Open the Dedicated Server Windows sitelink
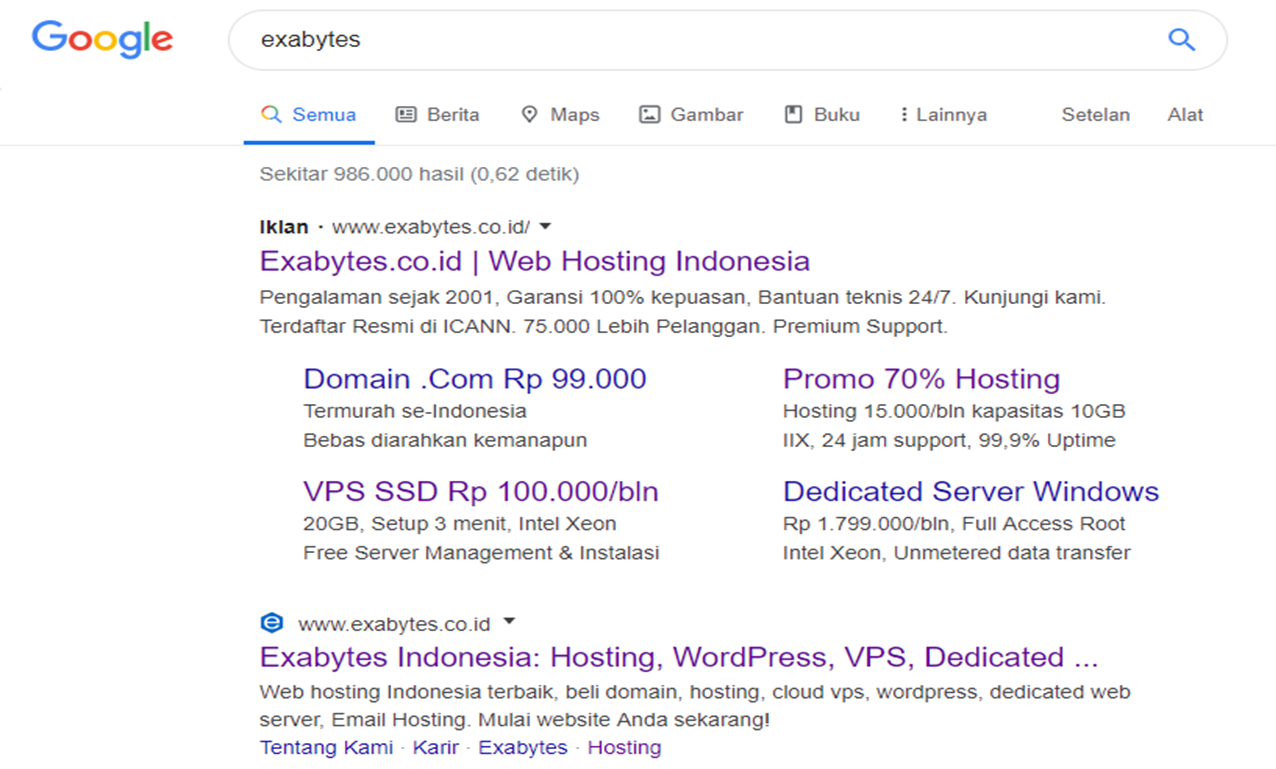Screen dimensions: 1276x769 (x=971, y=492)
